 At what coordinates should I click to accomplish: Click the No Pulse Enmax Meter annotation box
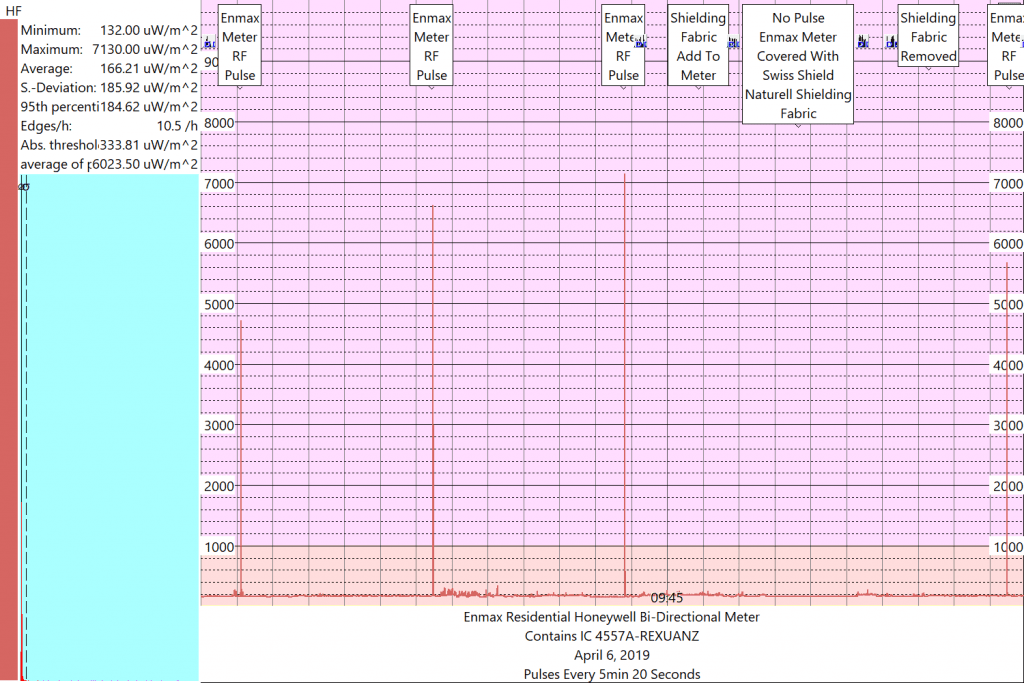pyautogui.click(x=798, y=65)
